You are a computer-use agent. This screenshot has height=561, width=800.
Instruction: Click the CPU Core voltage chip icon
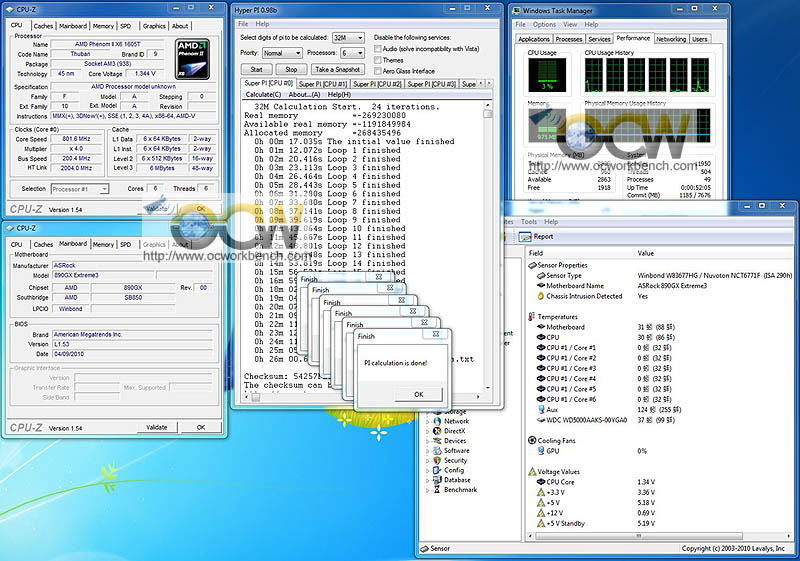[x=541, y=482]
